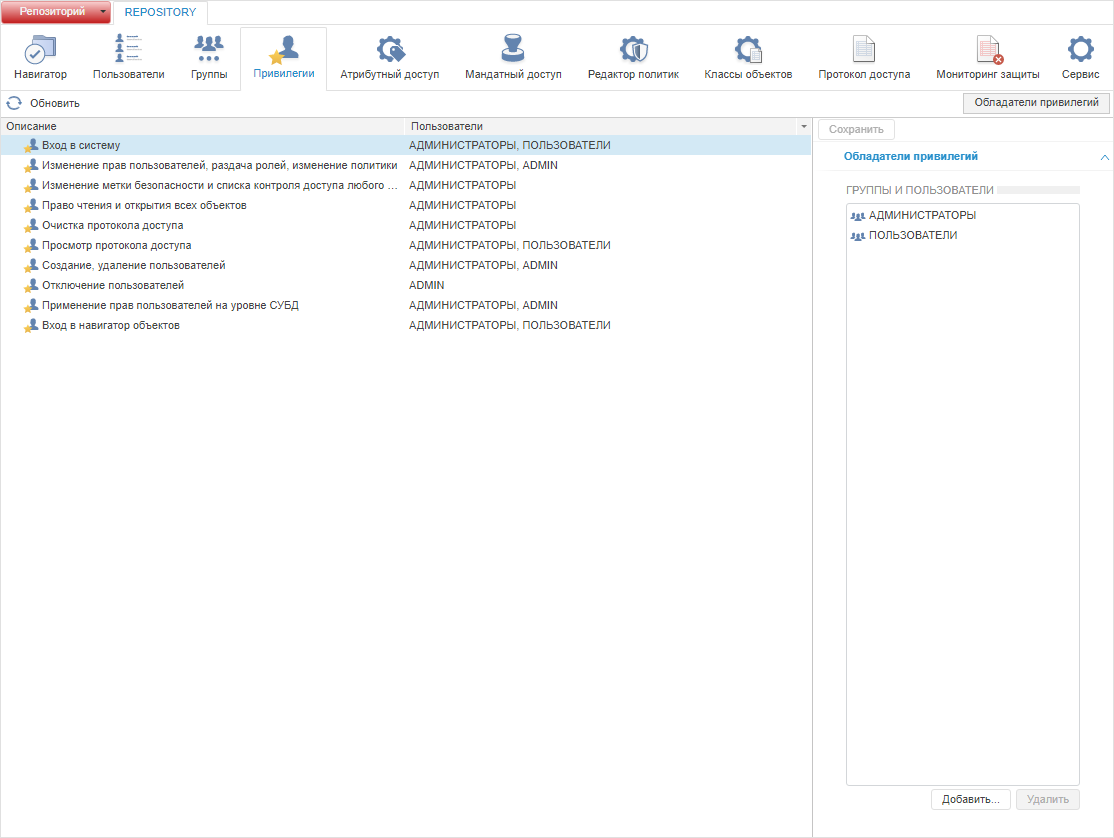
Task: Open Мандатный доступ stamp icon
Action: [513, 48]
